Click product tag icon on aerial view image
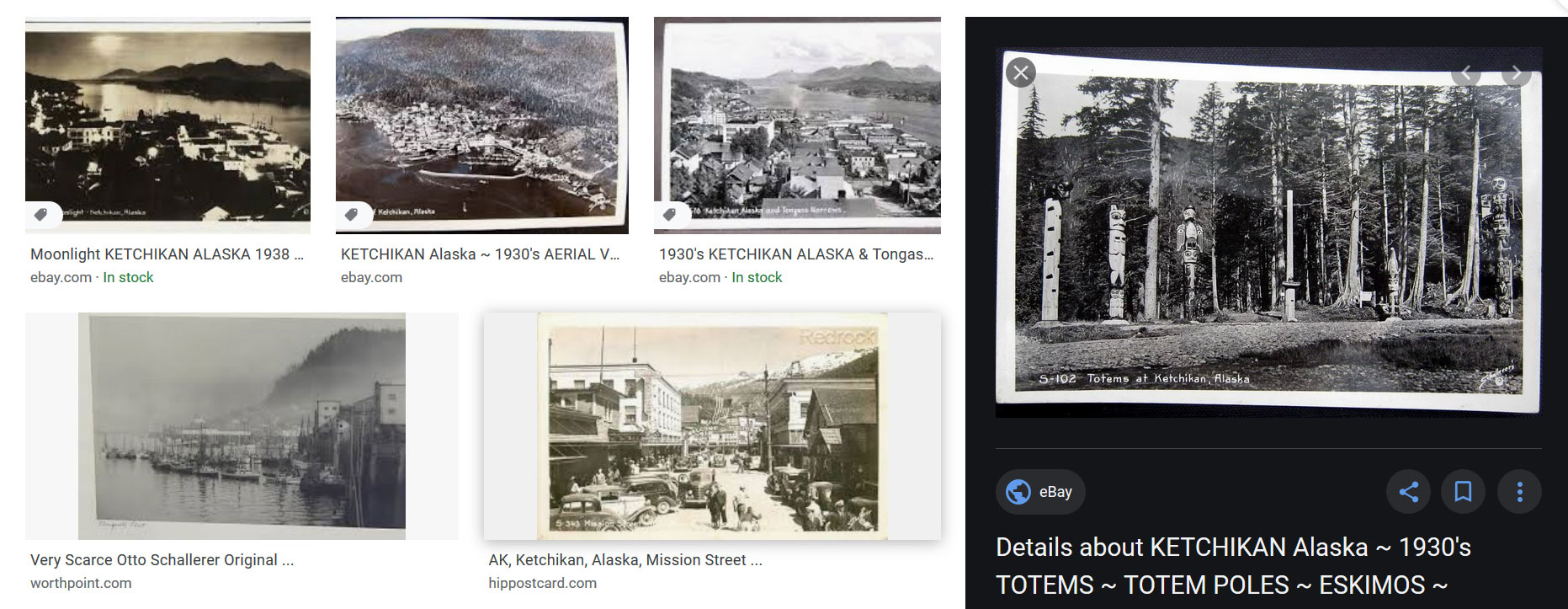Screen dimensions: 1568x609 pyautogui.click(x=352, y=214)
